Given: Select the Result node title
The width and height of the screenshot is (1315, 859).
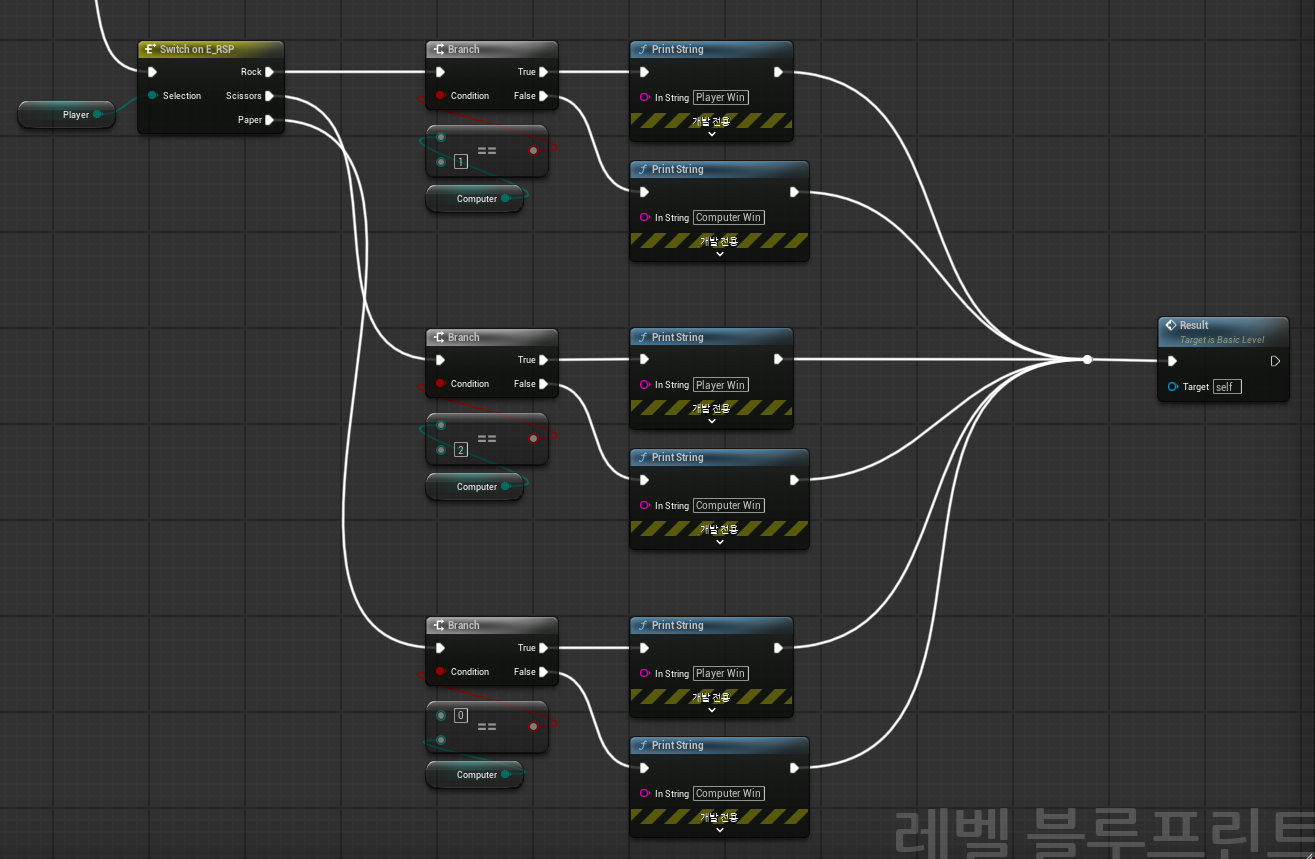Looking at the screenshot, I should [x=1194, y=325].
